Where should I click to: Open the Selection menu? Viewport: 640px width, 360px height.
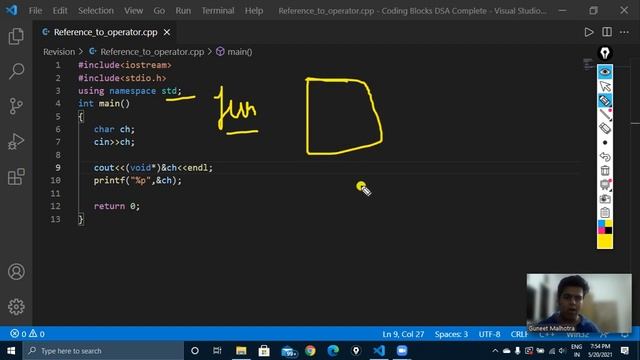coord(96,11)
